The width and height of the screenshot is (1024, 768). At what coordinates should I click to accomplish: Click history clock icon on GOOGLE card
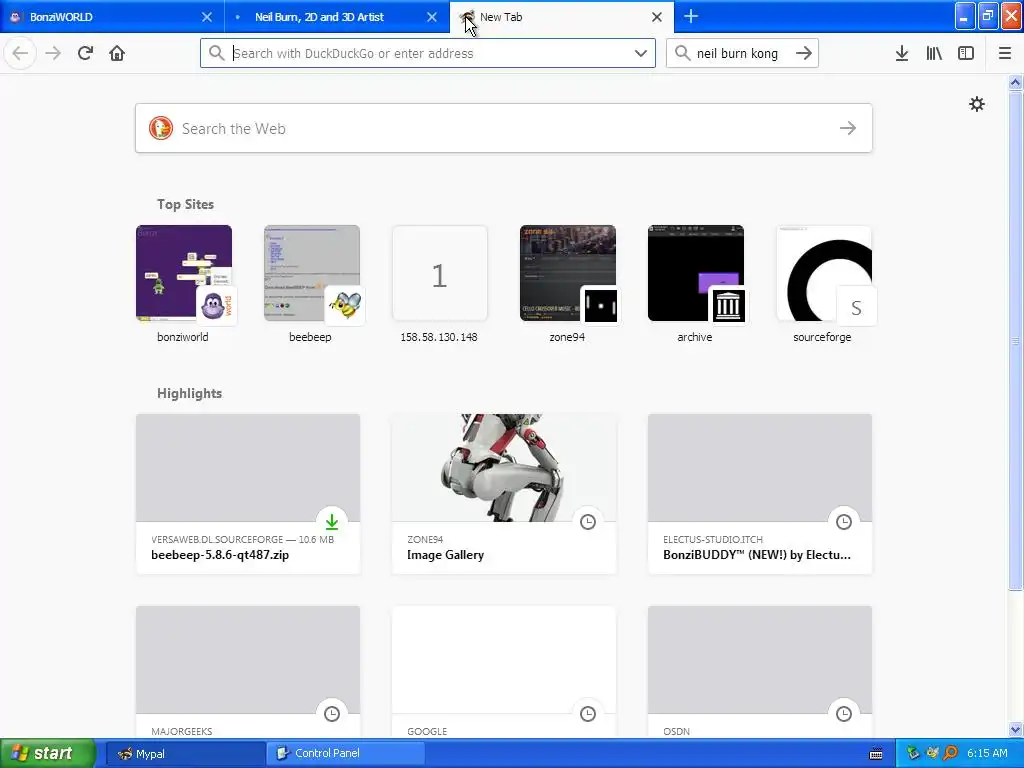point(588,713)
